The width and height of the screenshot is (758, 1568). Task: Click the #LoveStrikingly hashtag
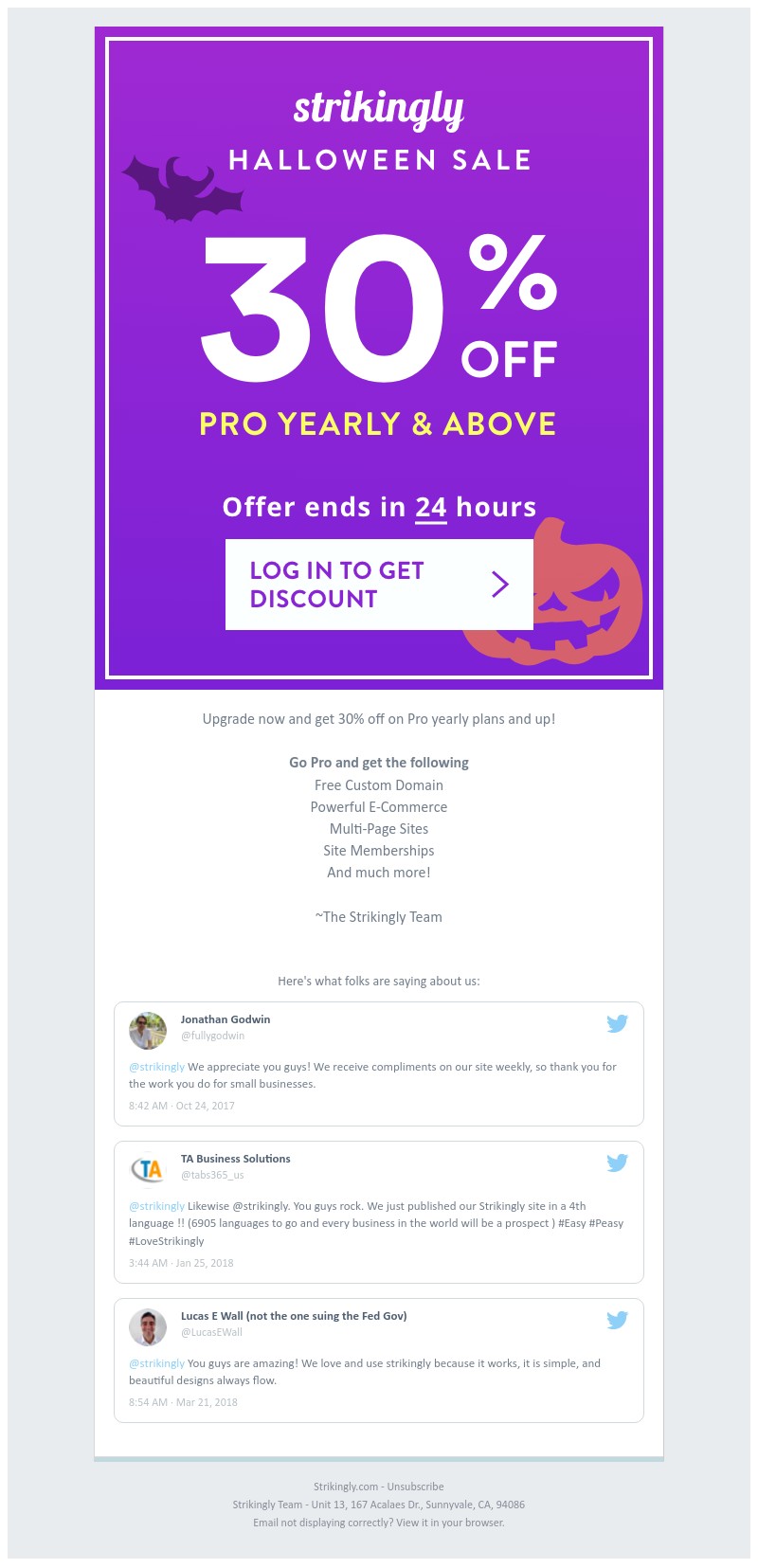pyautogui.click(x=167, y=1241)
